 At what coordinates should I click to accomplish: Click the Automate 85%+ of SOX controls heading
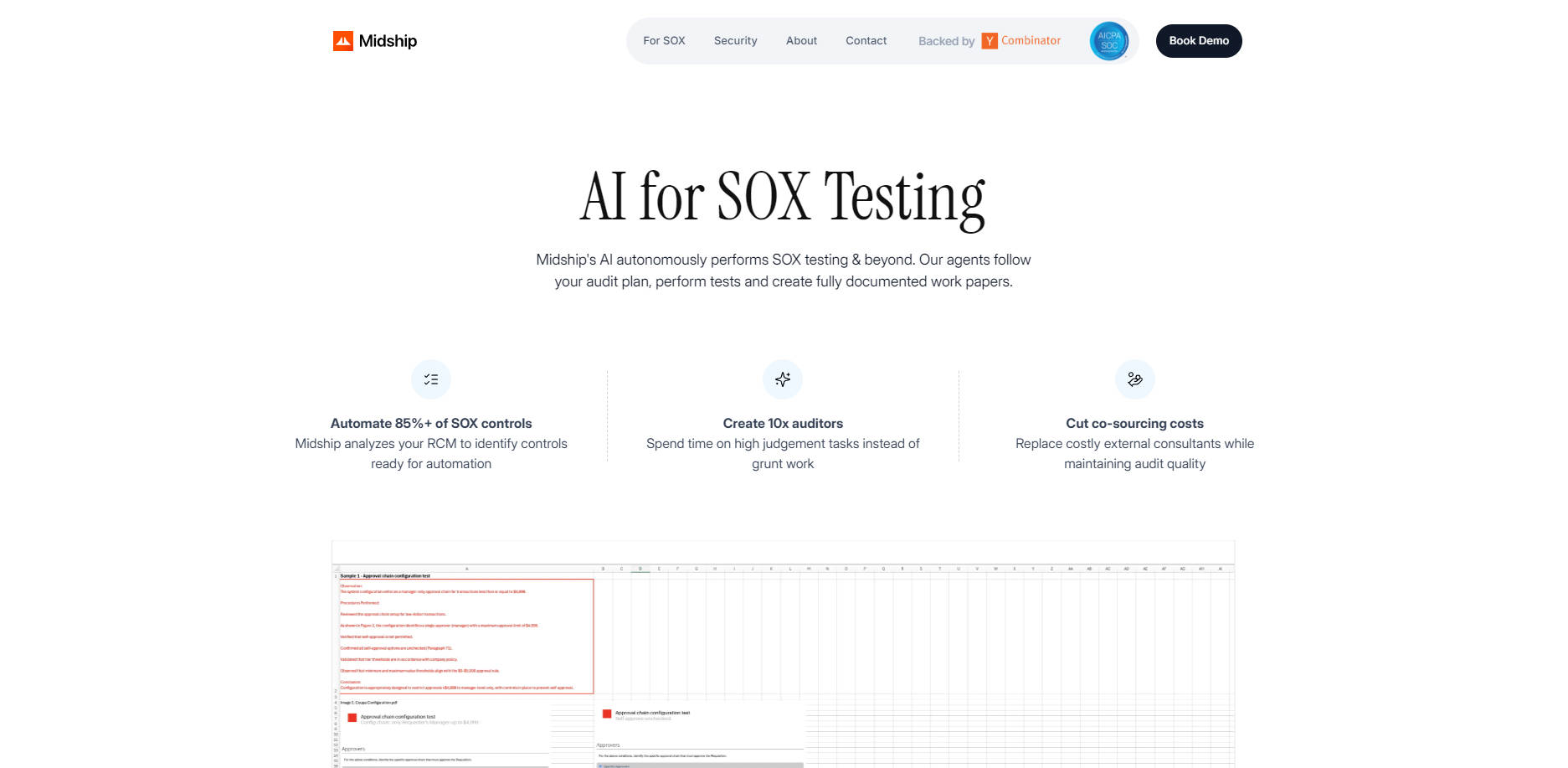click(431, 424)
